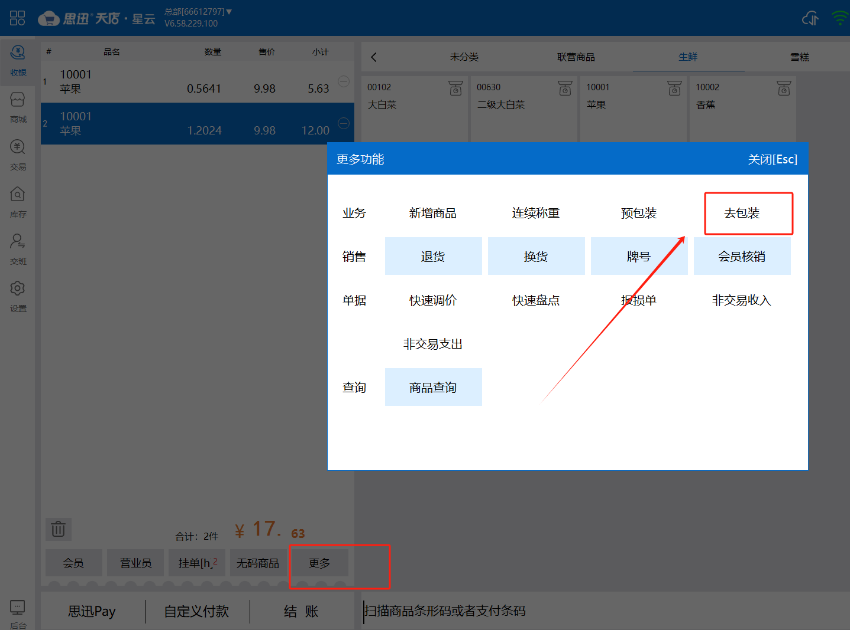This screenshot has width=850, height=630.
Task: Choose 非交易支出 non-trade expense
Action: coord(433,344)
